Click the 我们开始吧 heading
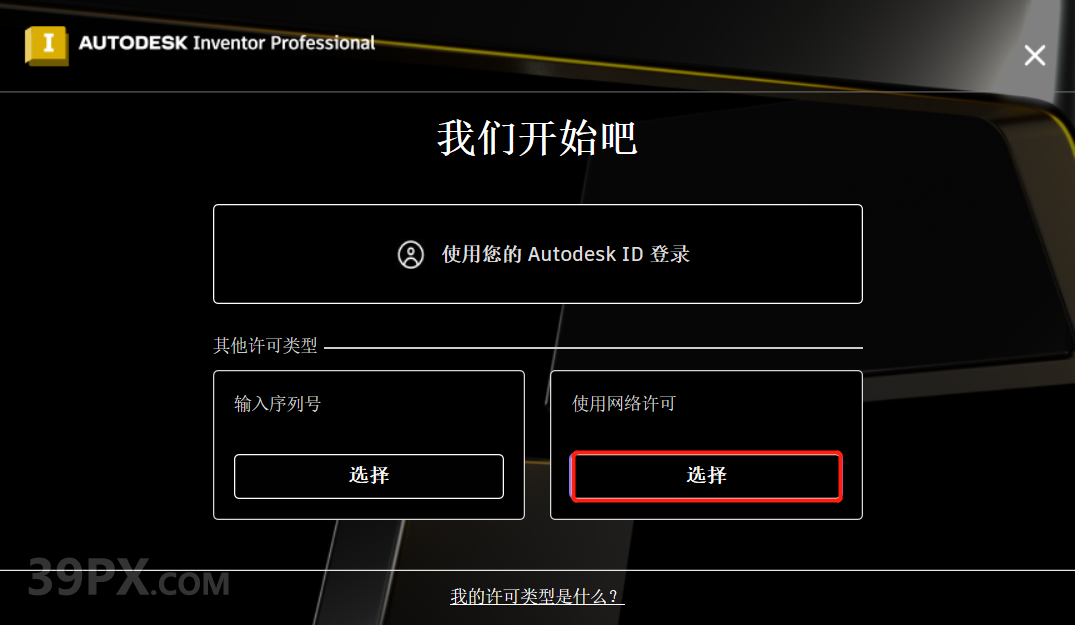1075x625 pixels. pos(538,138)
